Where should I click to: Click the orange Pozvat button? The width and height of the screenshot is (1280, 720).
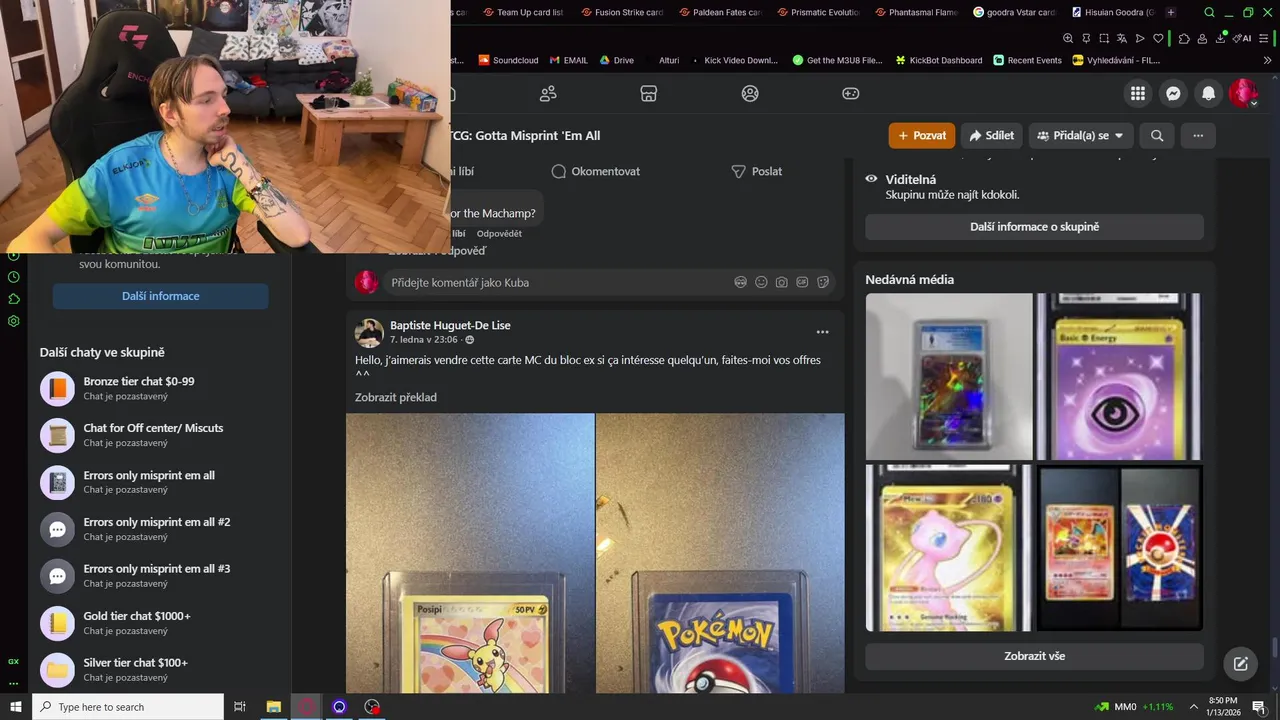[922, 135]
